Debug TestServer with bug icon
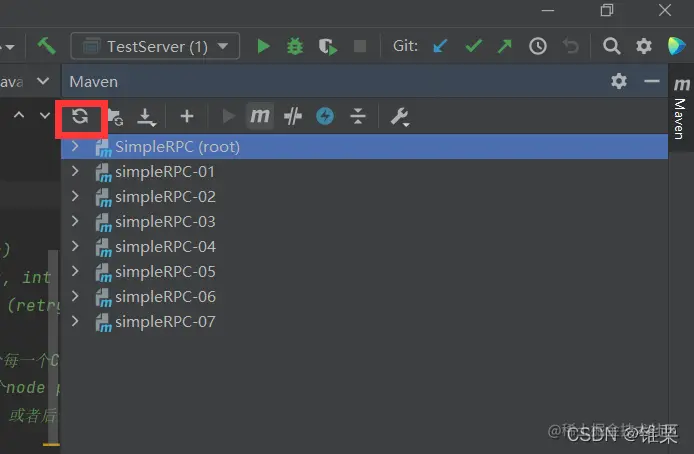The width and height of the screenshot is (694, 454). (x=295, y=46)
